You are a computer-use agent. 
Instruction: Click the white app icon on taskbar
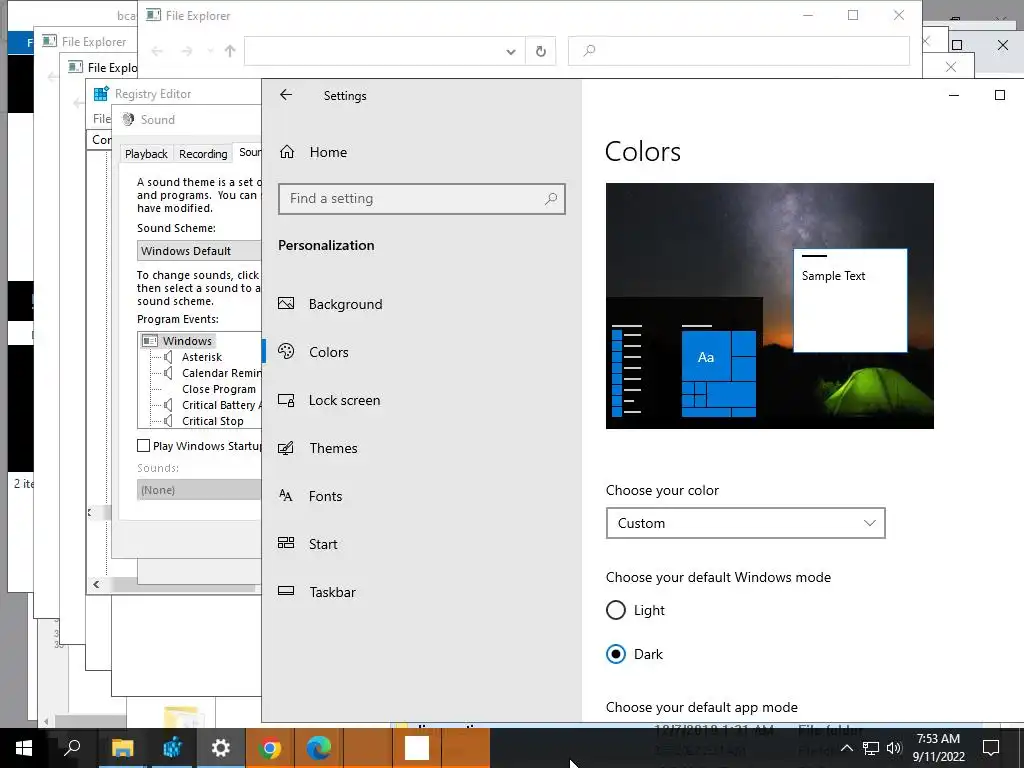pyautogui.click(x=417, y=748)
